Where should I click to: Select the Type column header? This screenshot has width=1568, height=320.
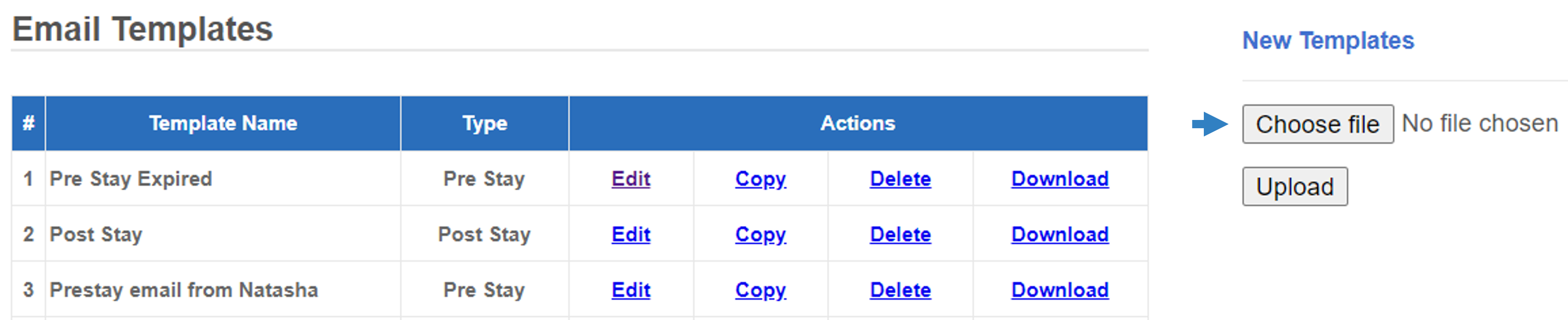[485, 123]
